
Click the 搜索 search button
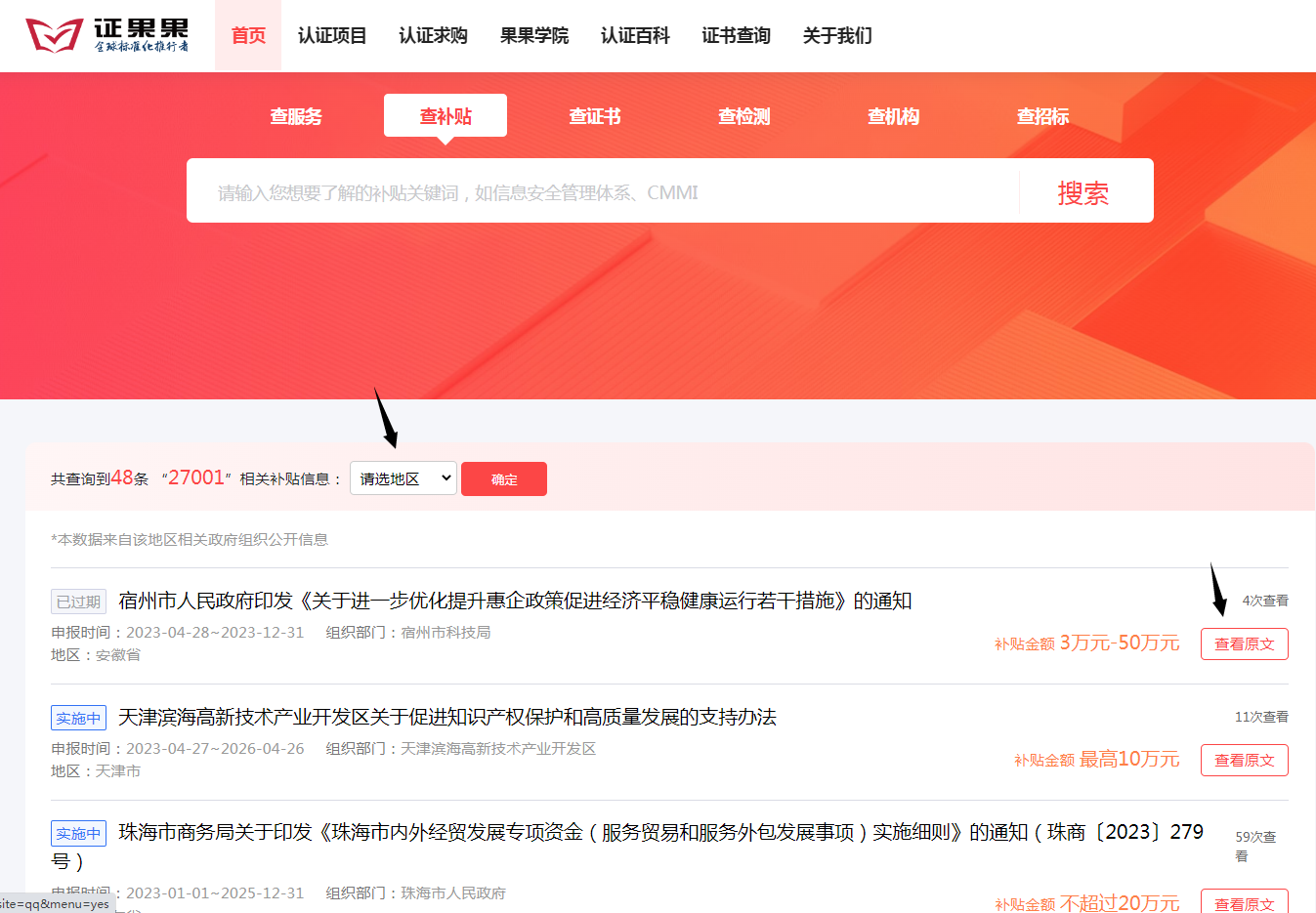[x=1083, y=192]
